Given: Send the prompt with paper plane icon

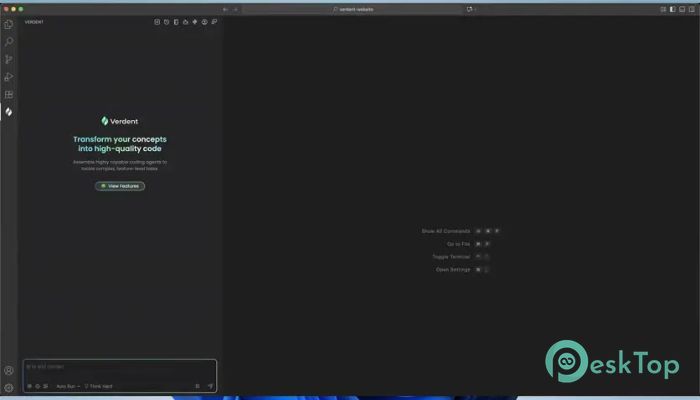Looking at the screenshot, I should click(x=210, y=386).
